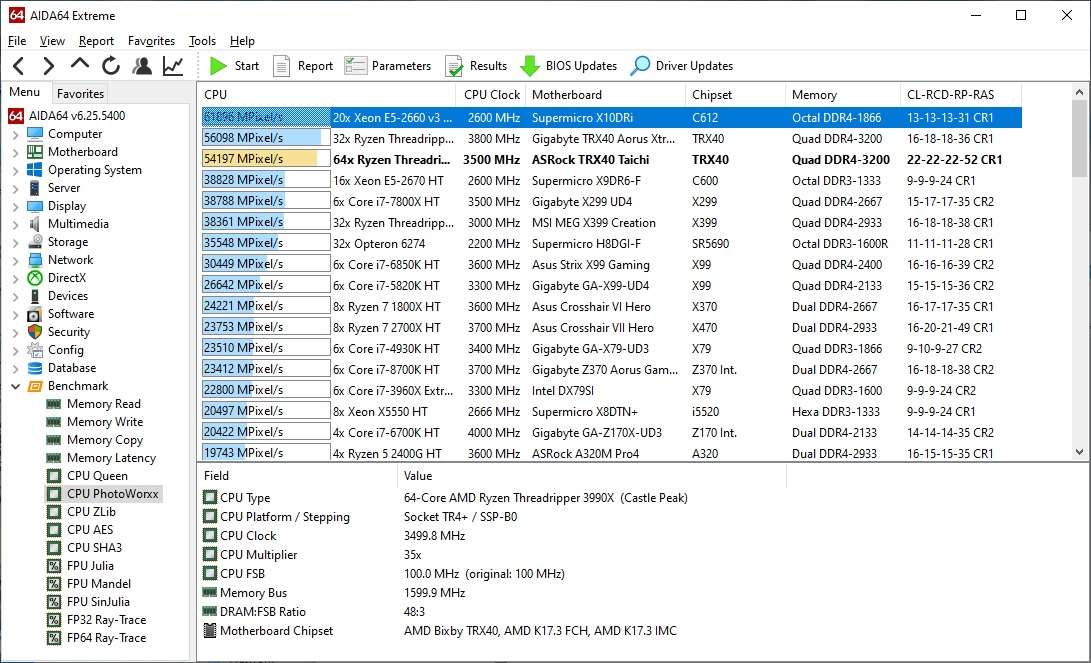Start the benchmark
Viewport: 1091px width, 663px height.
click(234, 66)
